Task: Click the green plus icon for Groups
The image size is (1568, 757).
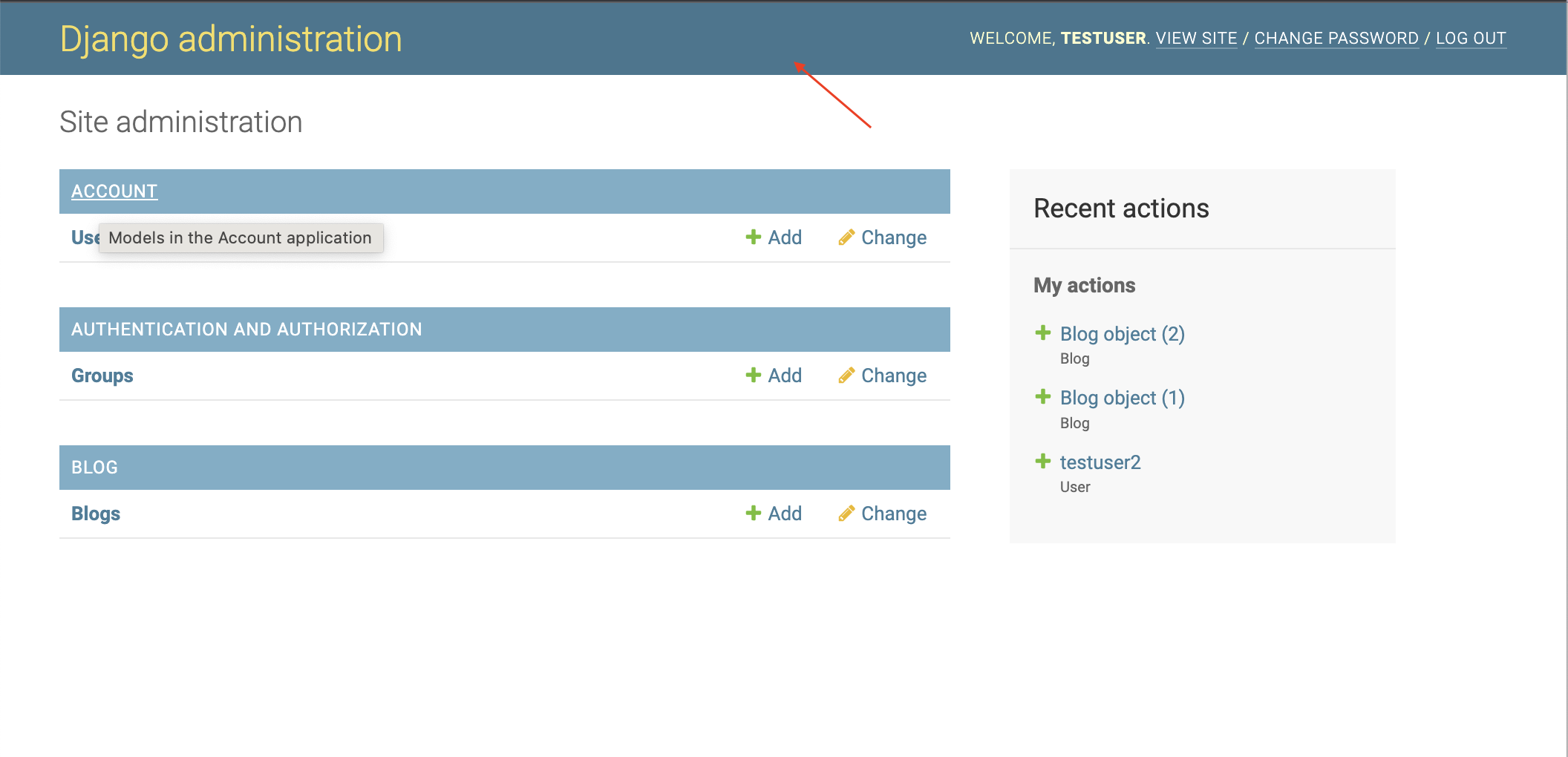Action: pos(753,375)
